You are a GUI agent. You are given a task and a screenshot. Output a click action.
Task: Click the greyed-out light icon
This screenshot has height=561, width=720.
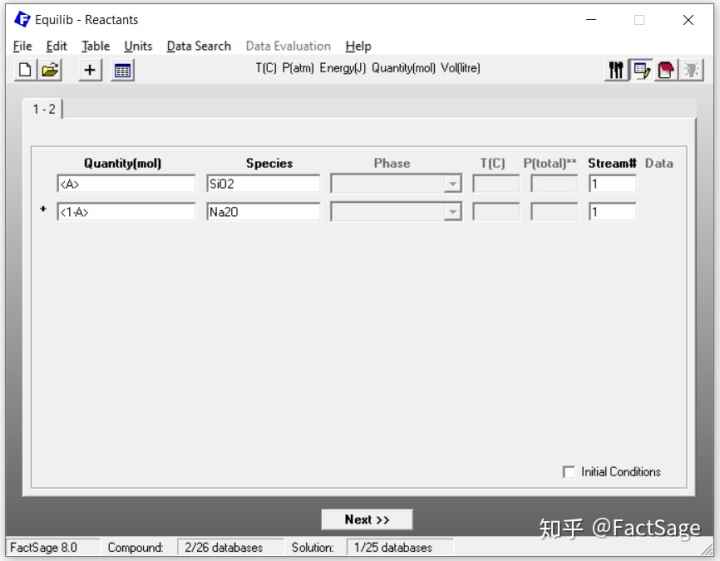point(691,70)
